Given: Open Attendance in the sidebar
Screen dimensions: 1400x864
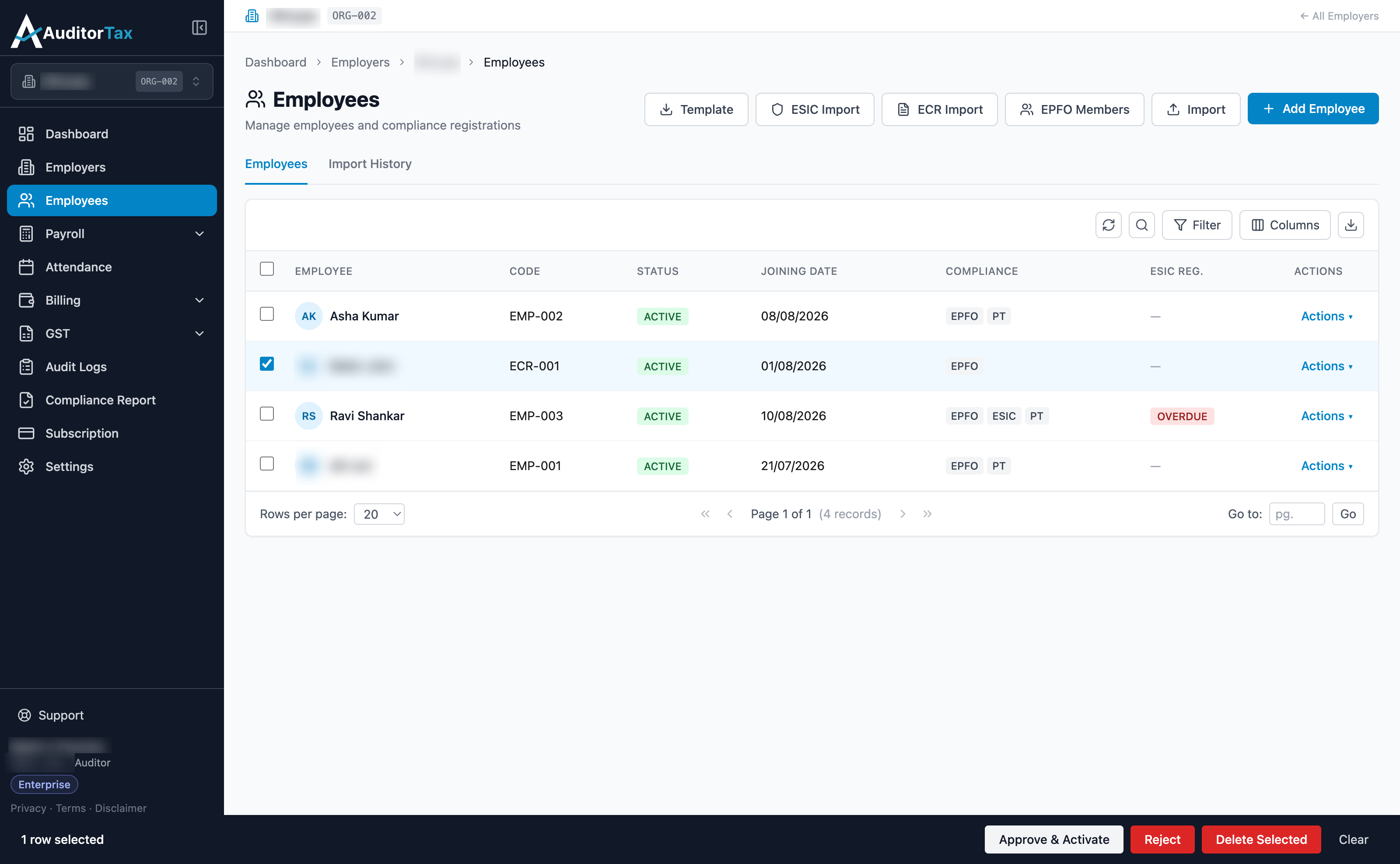Looking at the screenshot, I should (112, 267).
